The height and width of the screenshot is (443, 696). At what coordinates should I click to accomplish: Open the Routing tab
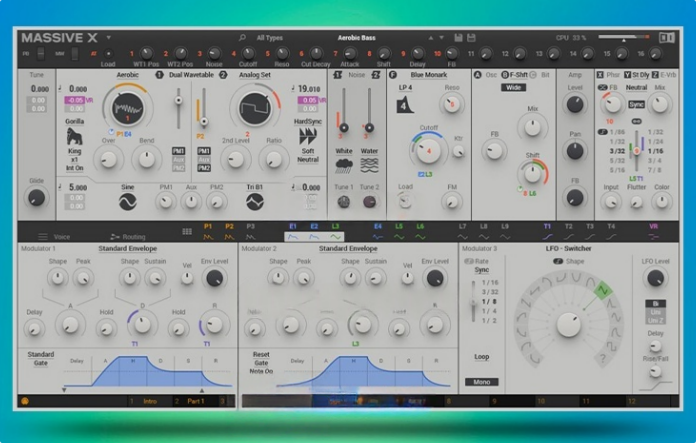pos(128,237)
